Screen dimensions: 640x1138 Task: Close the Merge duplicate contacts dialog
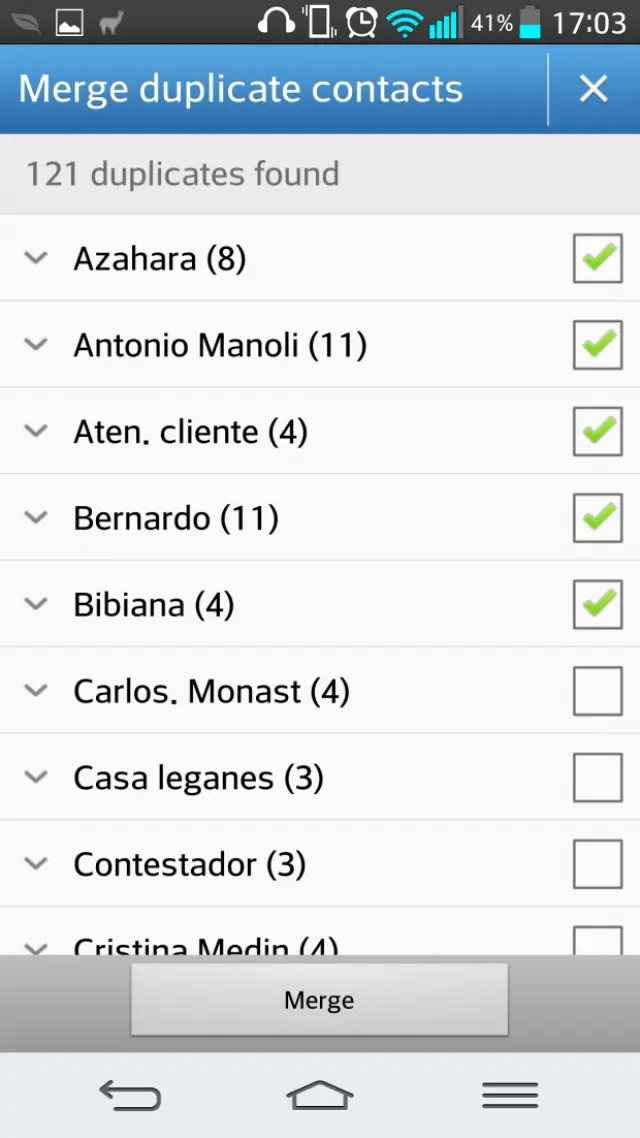pyautogui.click(x=593, y=89)
